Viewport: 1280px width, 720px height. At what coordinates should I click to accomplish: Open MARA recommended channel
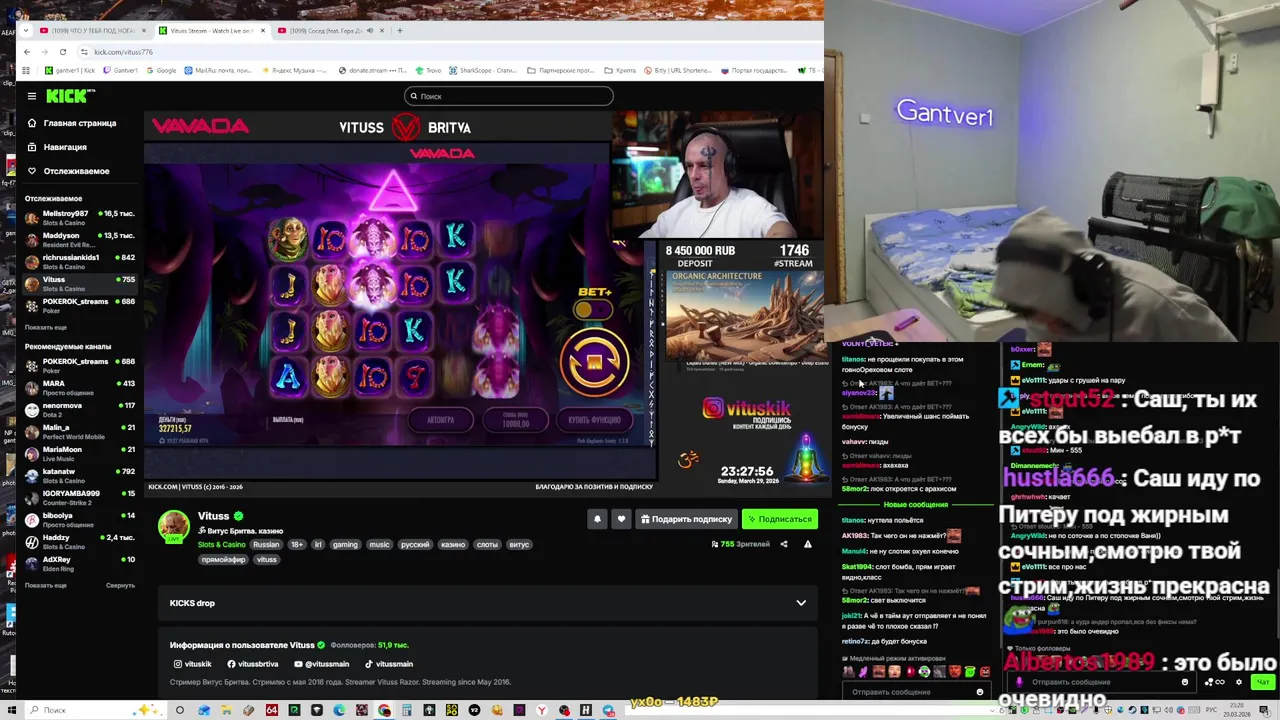coord(80,388)
